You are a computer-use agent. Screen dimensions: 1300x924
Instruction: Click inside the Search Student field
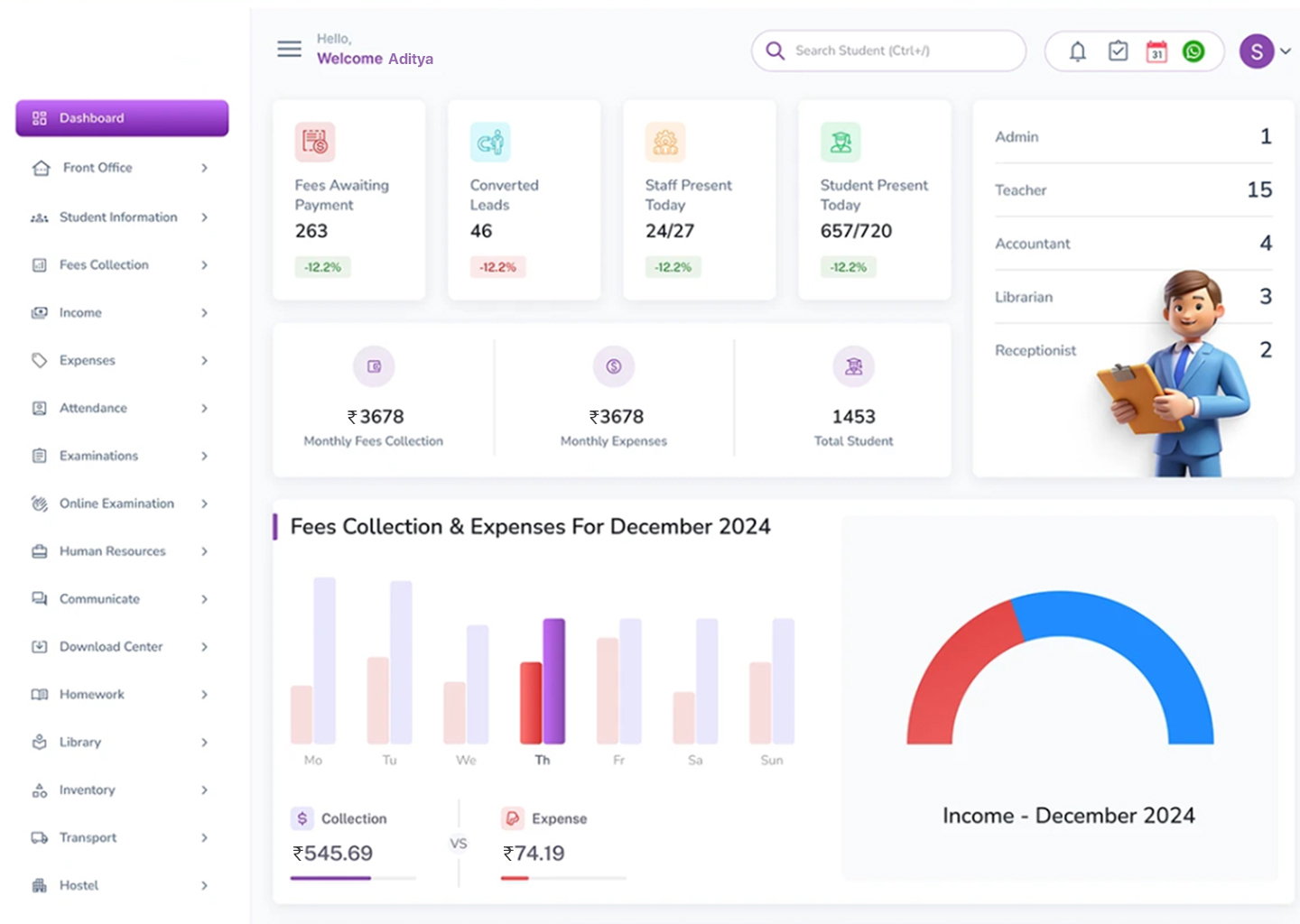point(903,51)
